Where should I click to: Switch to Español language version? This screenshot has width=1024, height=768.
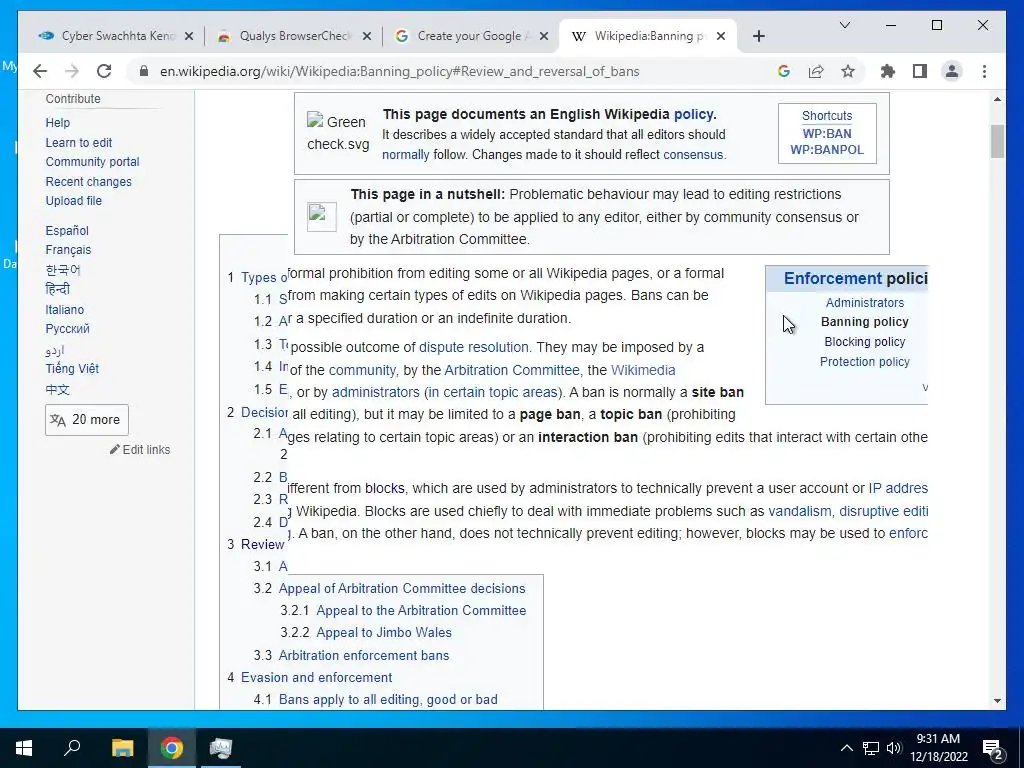67,231
